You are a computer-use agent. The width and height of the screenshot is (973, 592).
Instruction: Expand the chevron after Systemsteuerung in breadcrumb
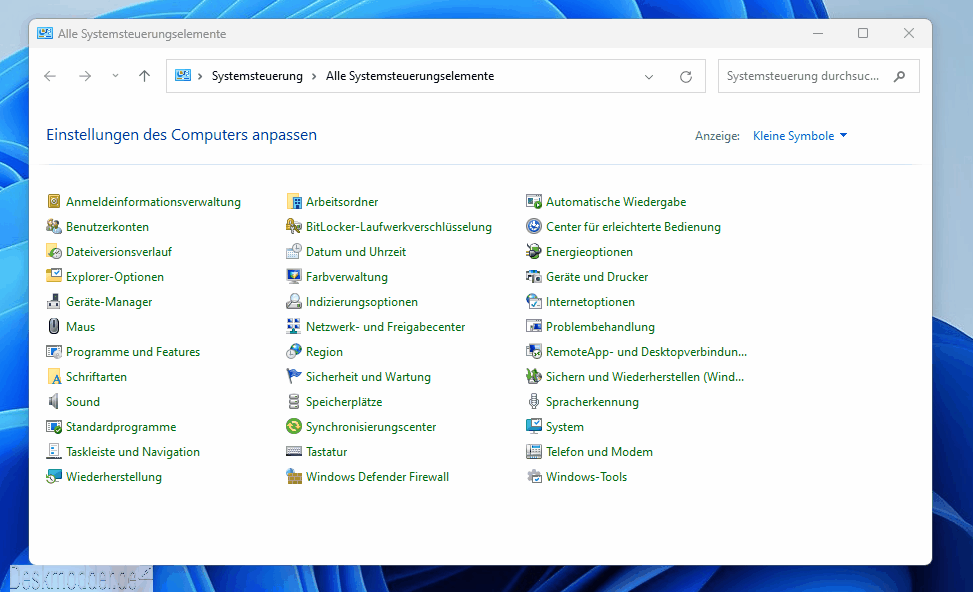pos(314,76)
